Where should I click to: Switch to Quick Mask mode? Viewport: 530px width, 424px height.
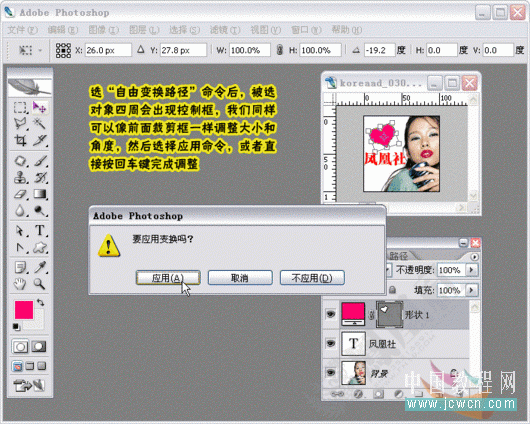[39, 347]
